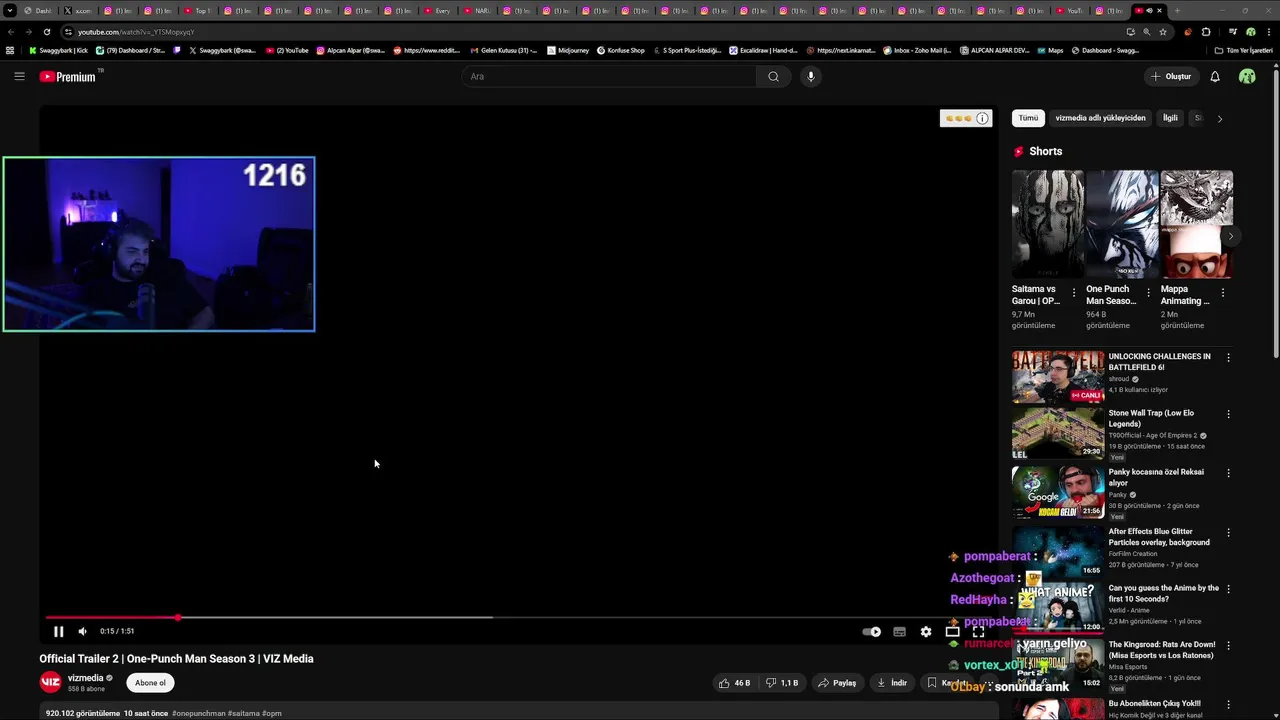Start voice search with microphone icon
Viewport: 1280px width, 720px height.
pos(811,76)
